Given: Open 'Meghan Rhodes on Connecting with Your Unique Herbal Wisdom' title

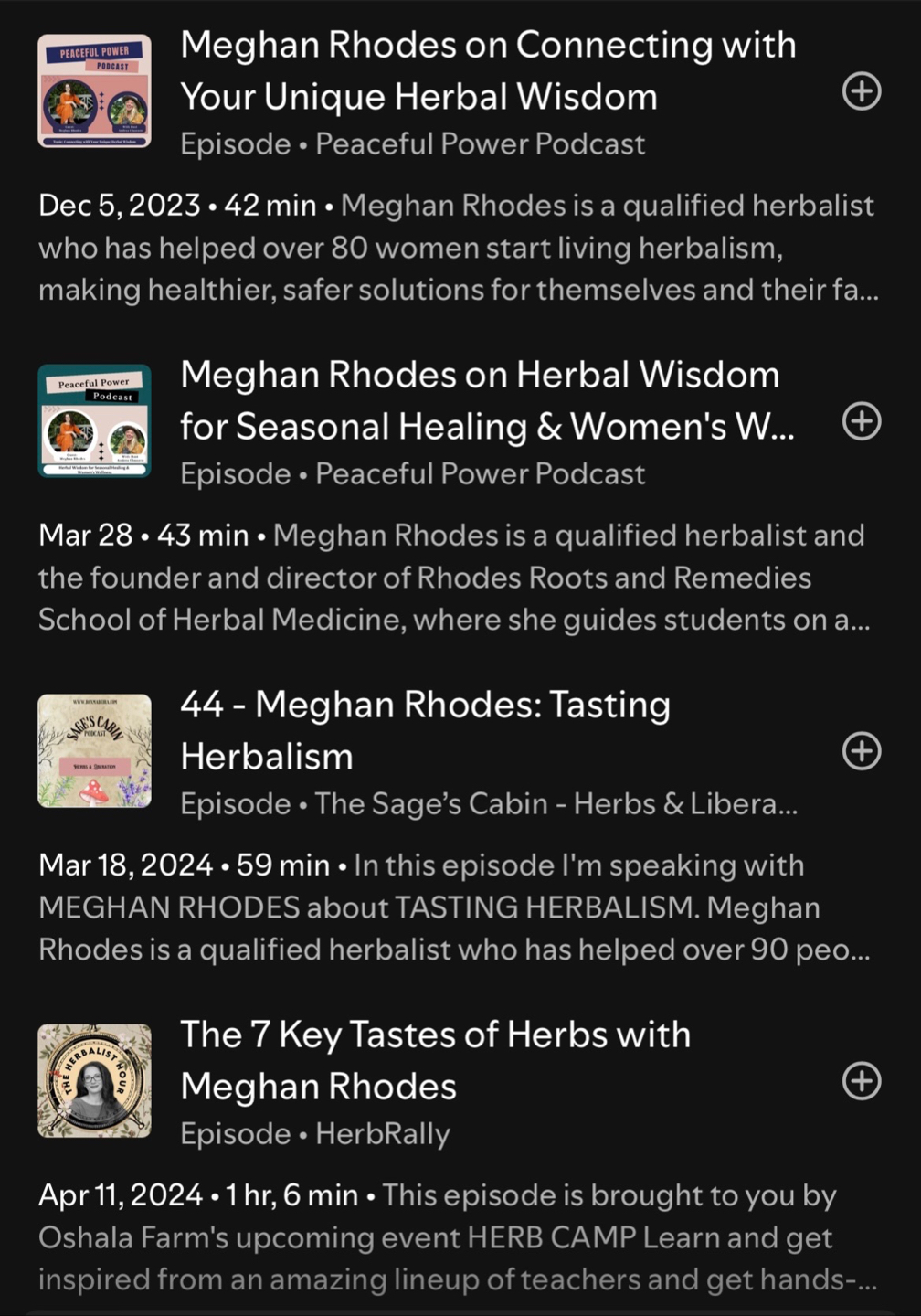Looking at the screenshot, I should (x=488, y=70).
